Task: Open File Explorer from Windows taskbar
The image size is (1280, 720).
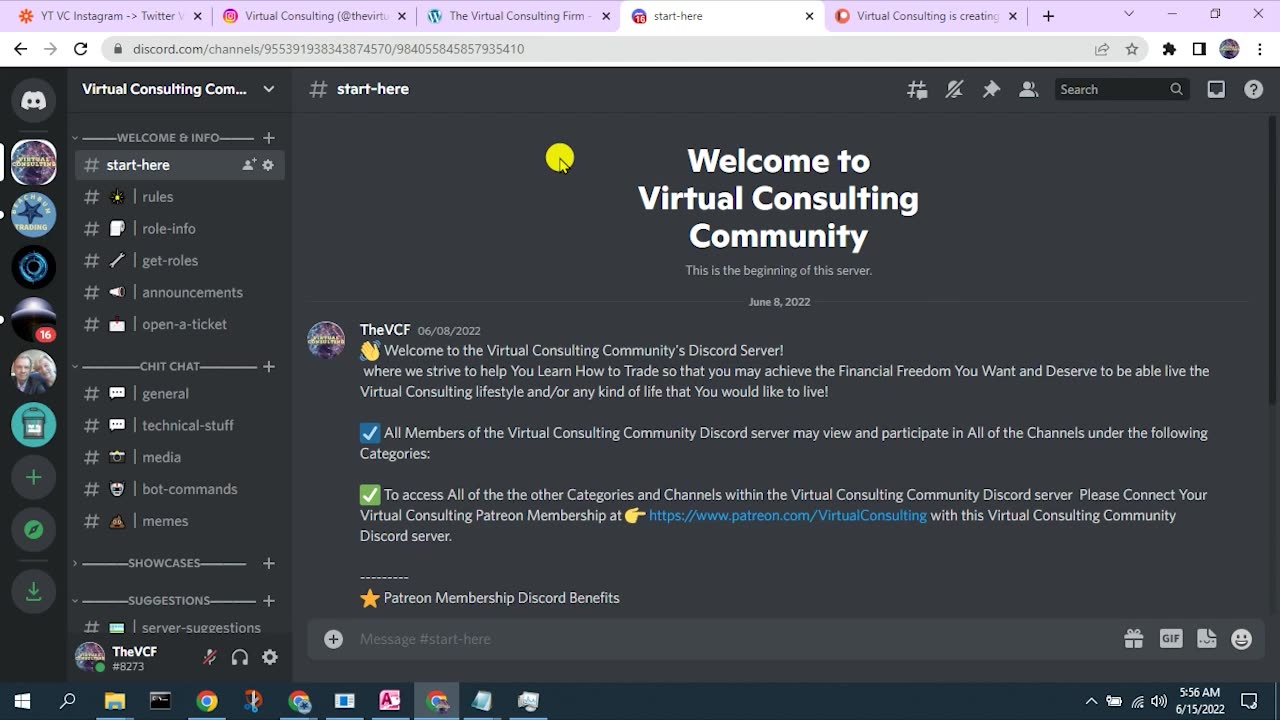Action: pyautogui.click(x=114, y=701)
